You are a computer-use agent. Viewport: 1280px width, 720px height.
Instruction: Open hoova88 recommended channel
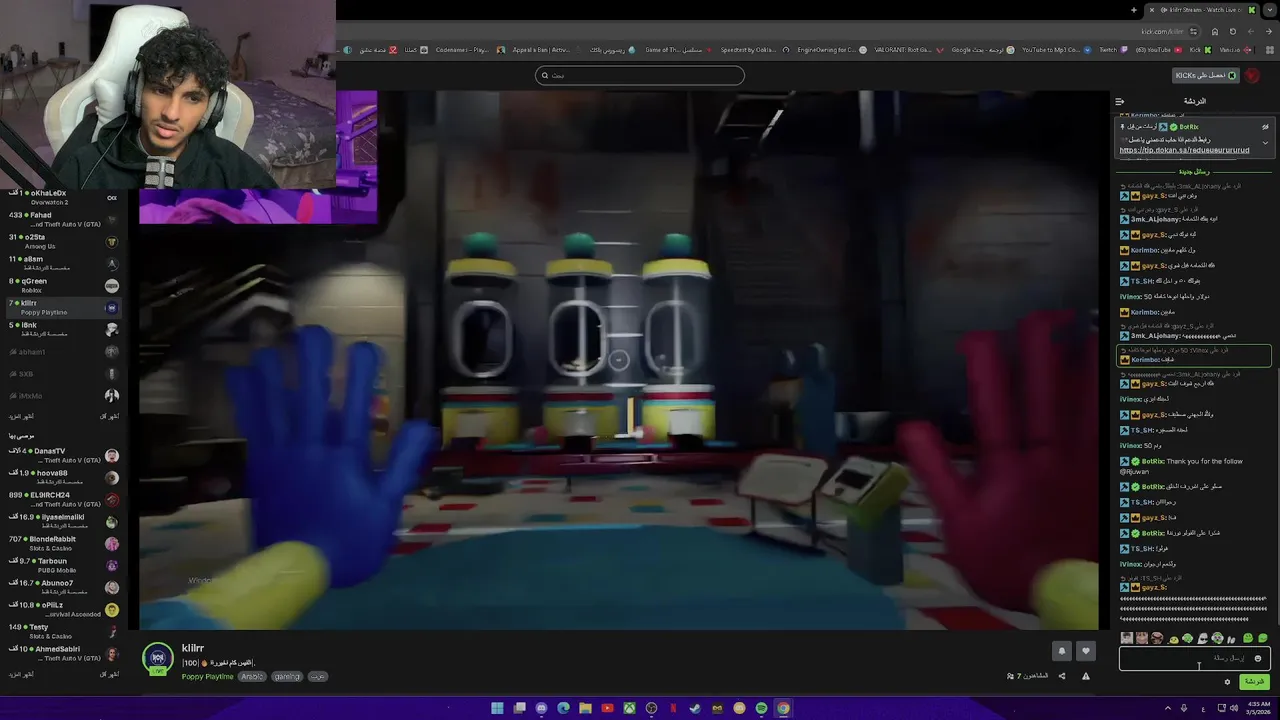coord(62,477)
